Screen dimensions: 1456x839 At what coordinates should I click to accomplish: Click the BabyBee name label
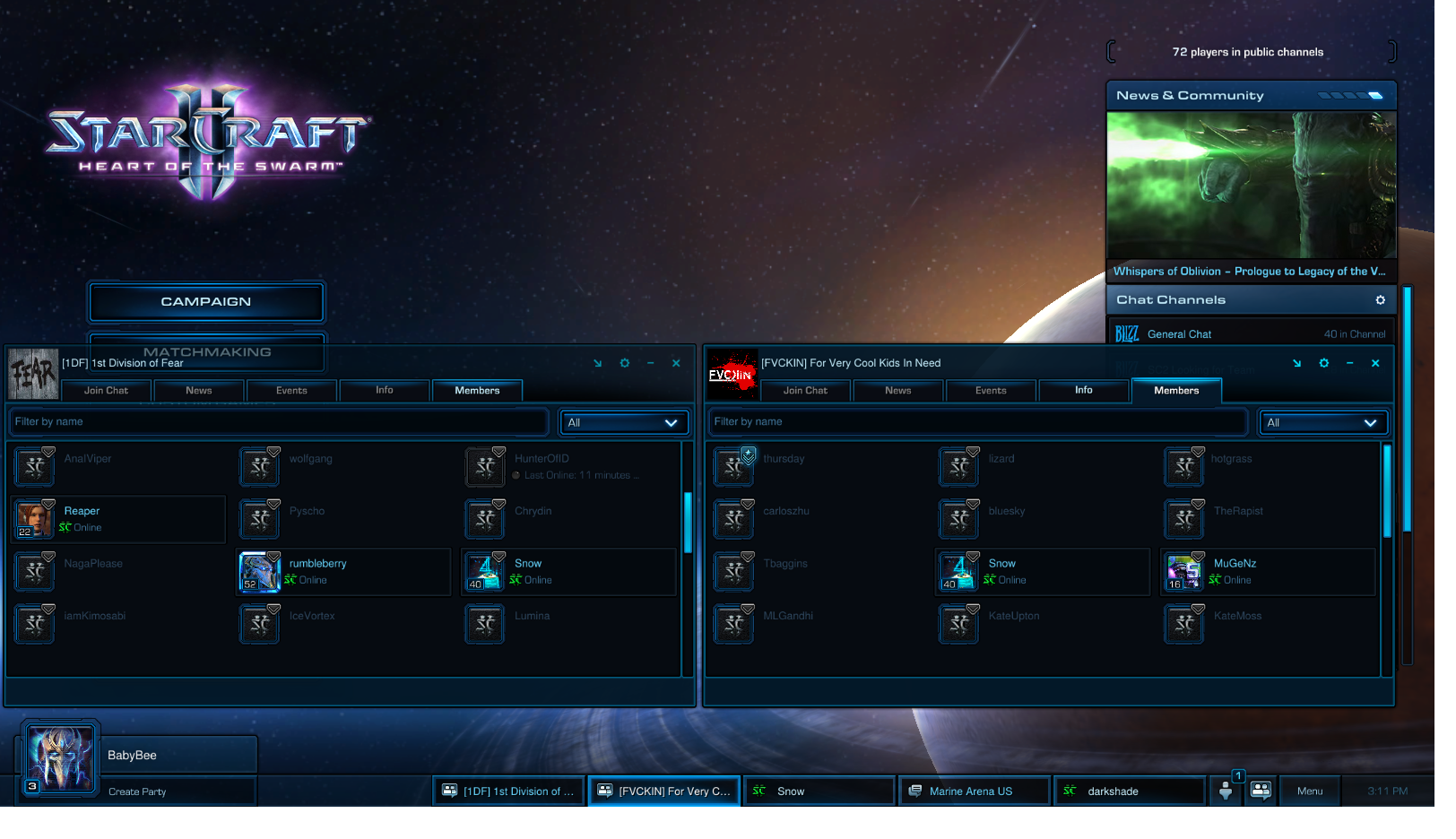click(132, 756)
